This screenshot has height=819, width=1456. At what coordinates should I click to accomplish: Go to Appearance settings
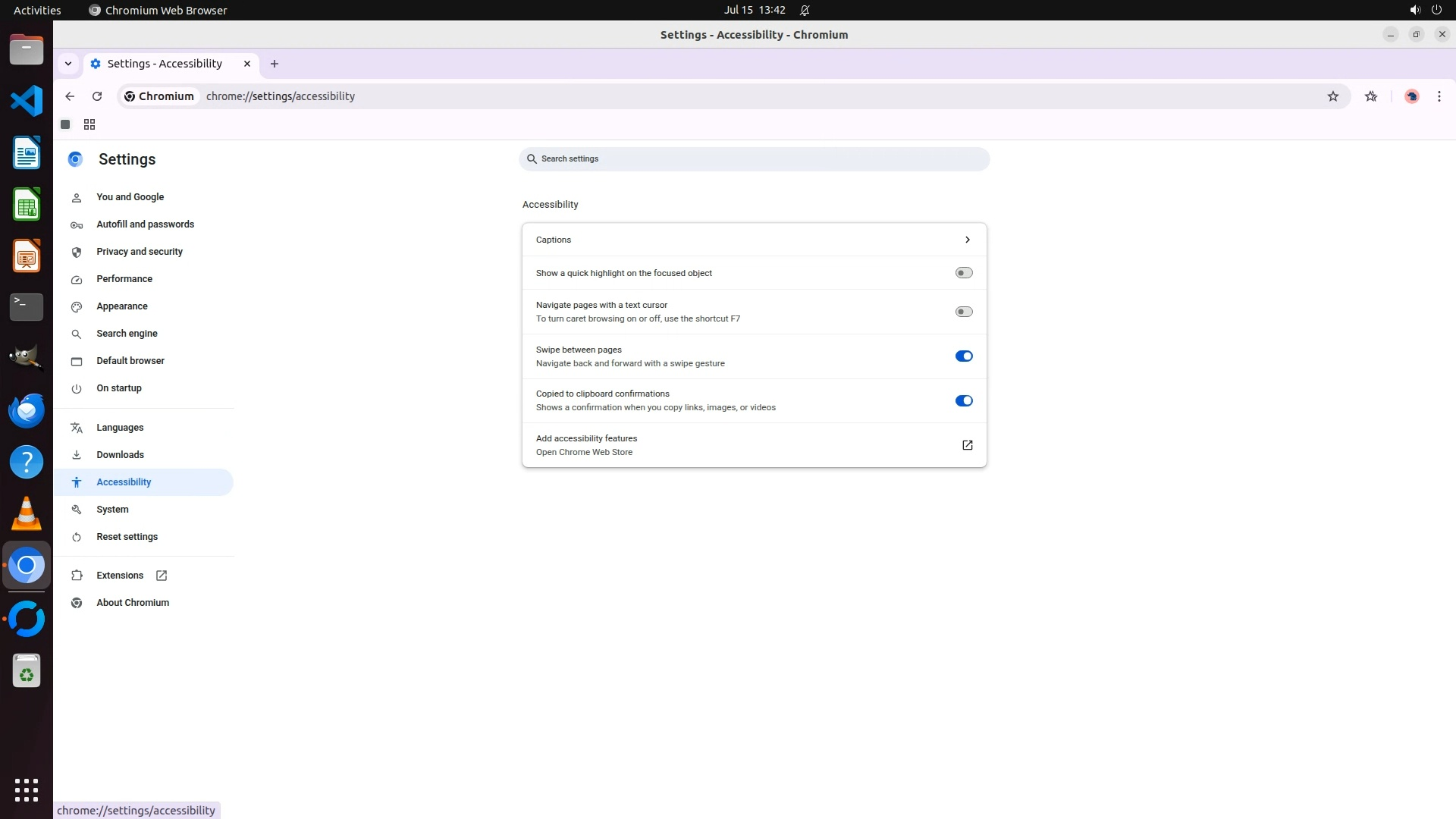click(x=121, y=306)
